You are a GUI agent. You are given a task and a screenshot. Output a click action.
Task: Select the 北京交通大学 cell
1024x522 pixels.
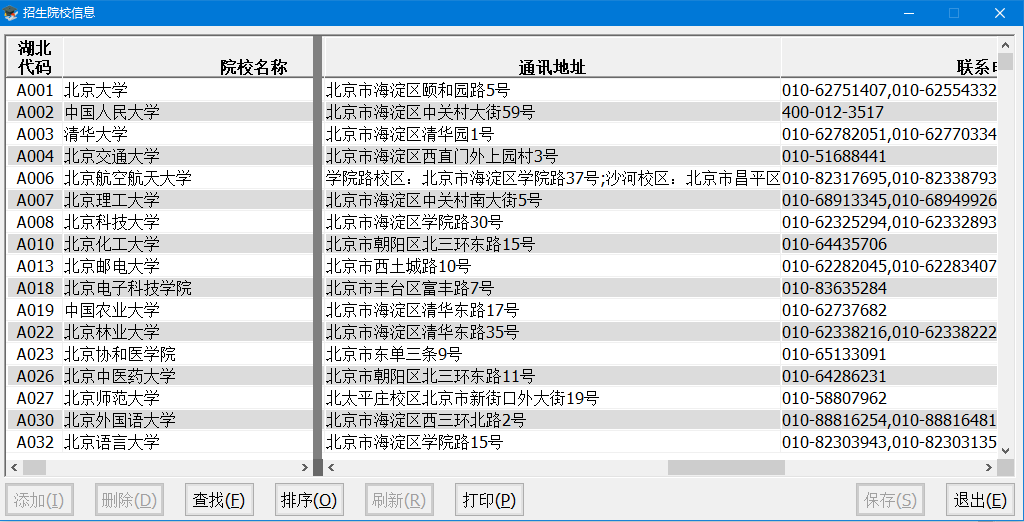(188, 156)
